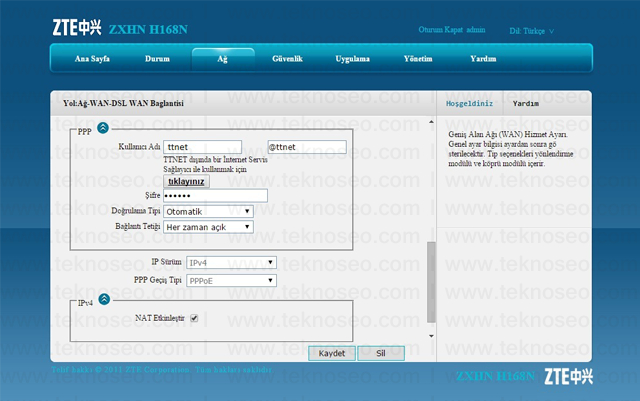Image resolution: width=640 pixels, height=401 pixels.
Task: Click the vertical scrollbar thumb
Action: coord(431,282)
